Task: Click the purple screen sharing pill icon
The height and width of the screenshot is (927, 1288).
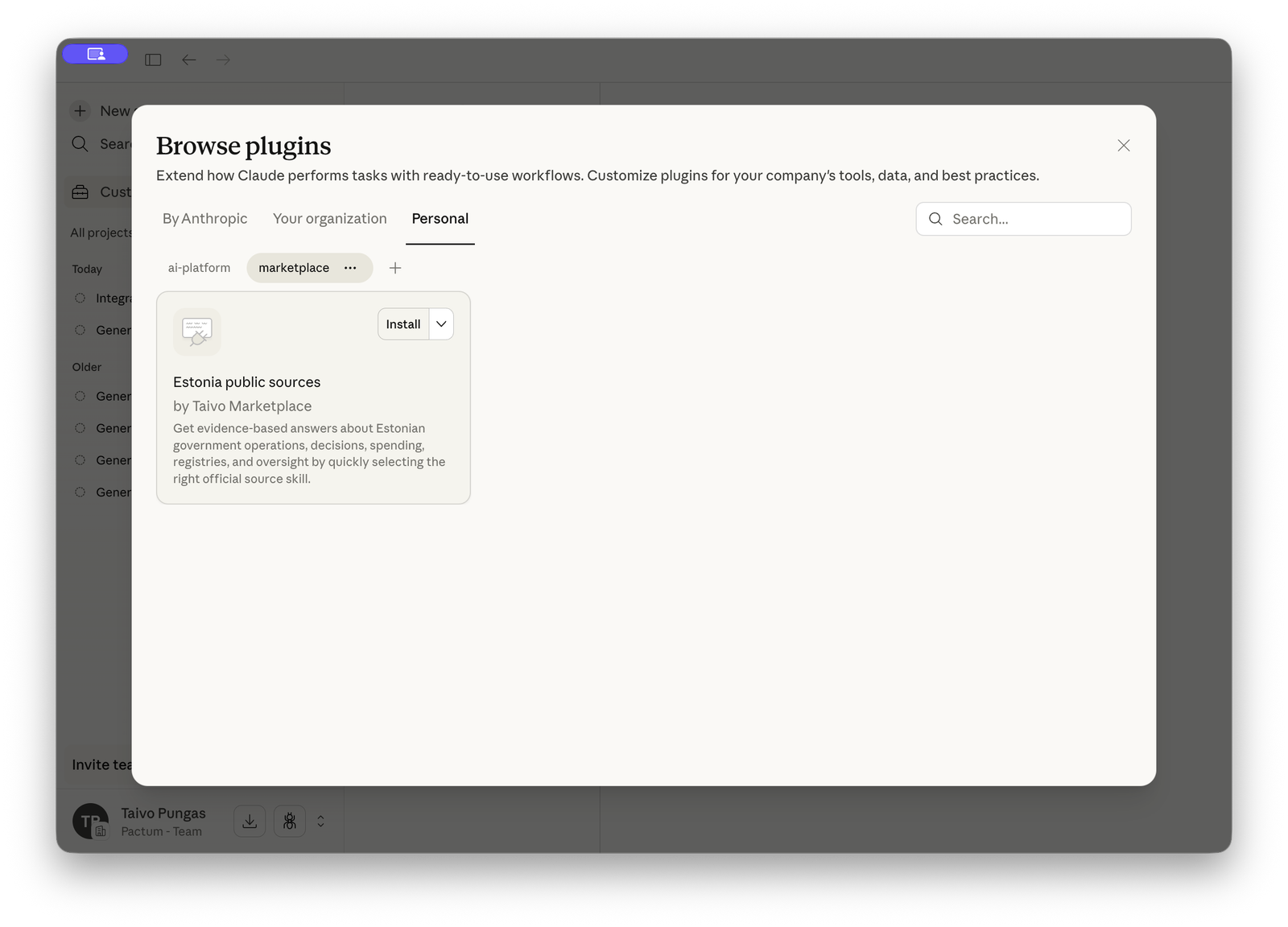Action: (95, 53)
